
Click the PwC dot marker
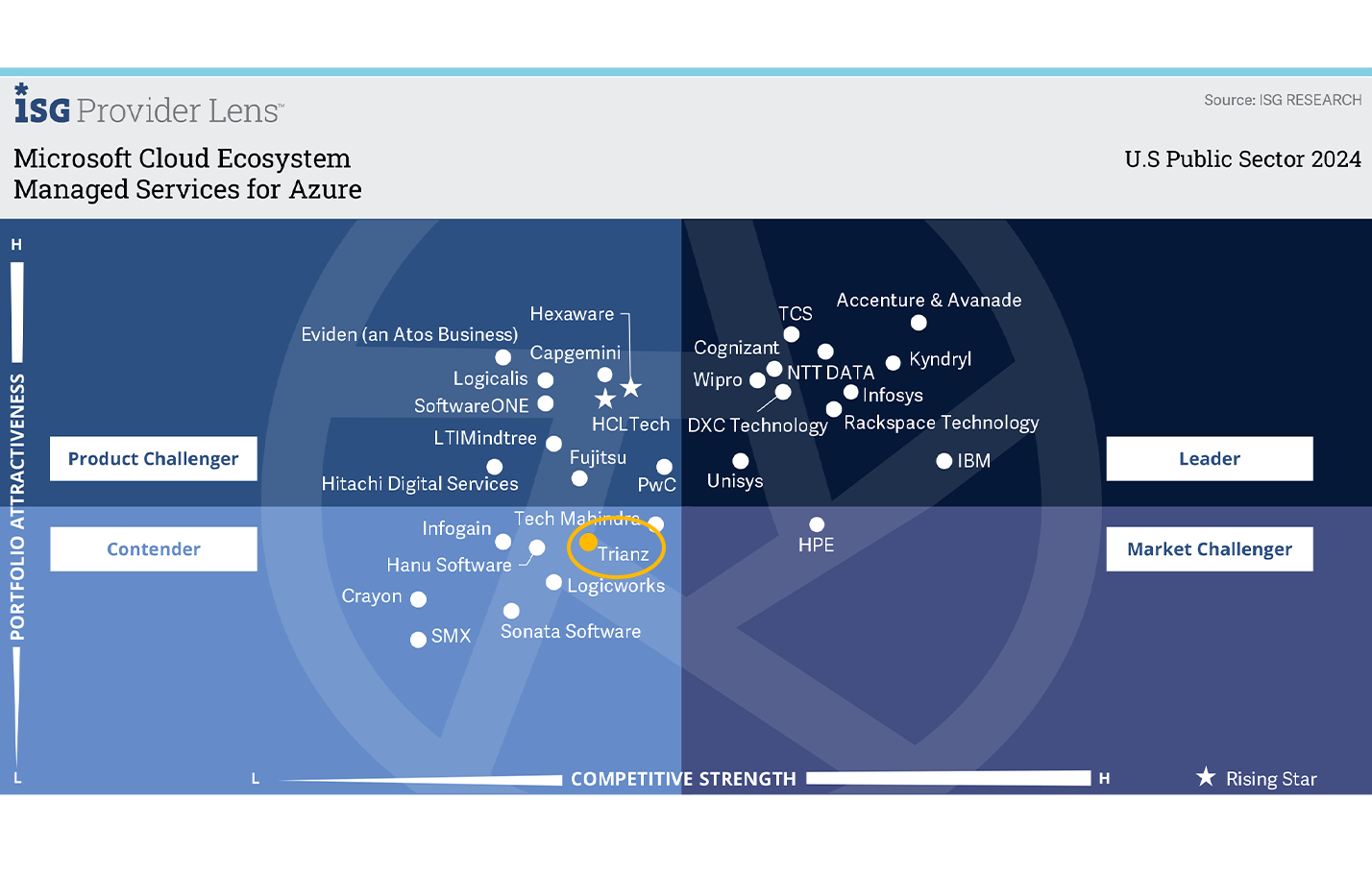click(664, 468)
